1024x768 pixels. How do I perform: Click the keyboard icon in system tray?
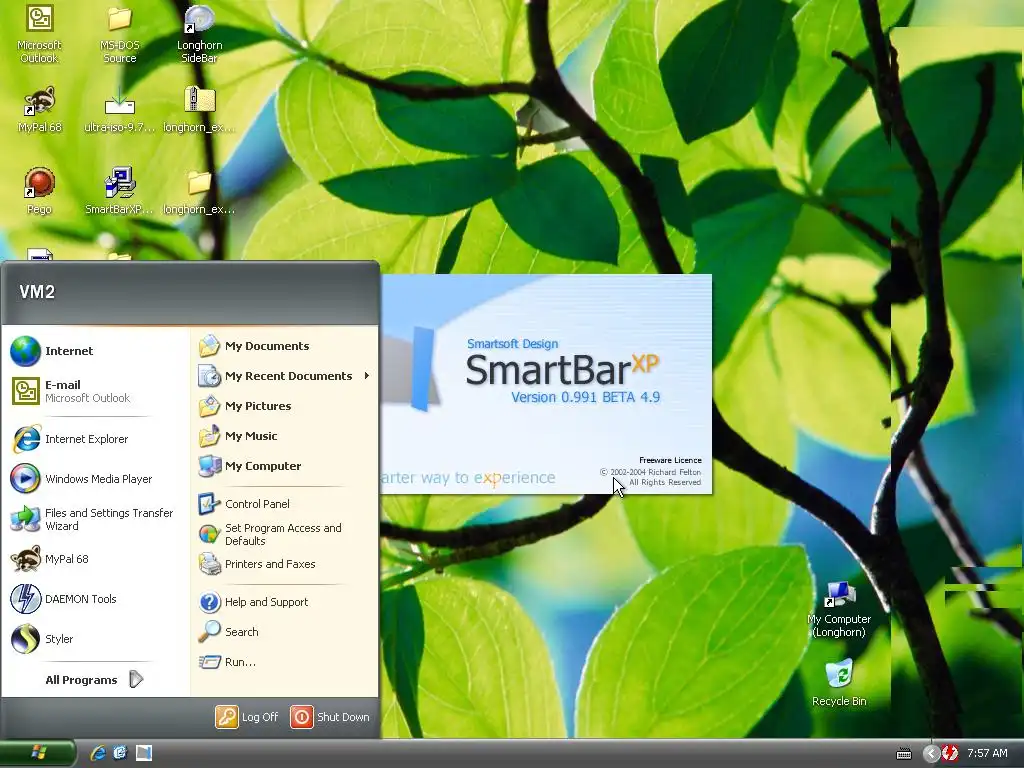click(x=904, y=754)
